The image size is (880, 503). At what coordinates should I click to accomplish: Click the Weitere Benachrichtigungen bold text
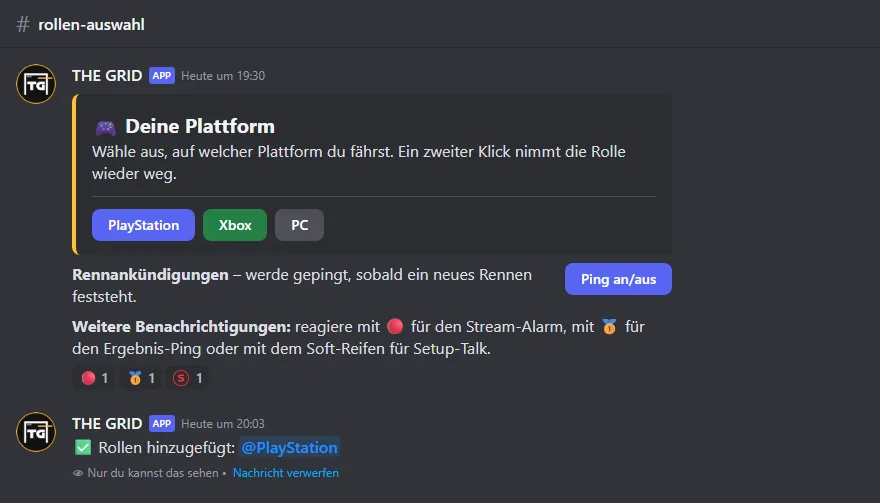click(x=182, y=327)
